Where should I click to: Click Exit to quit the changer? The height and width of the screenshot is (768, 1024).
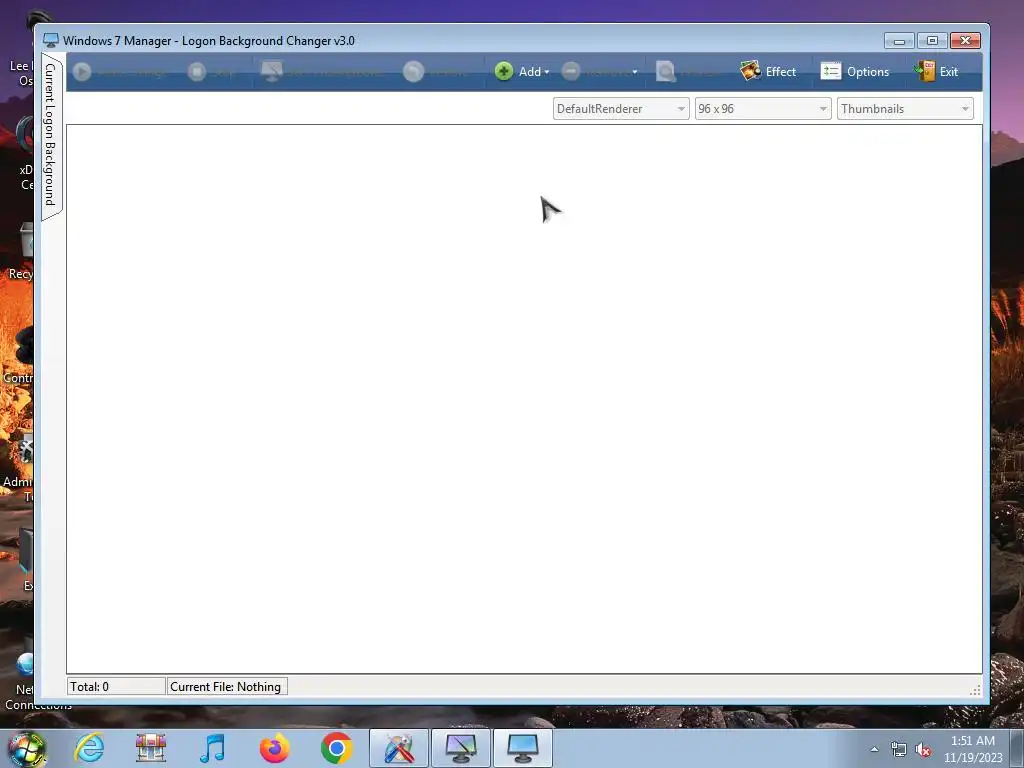tap(937, 71)
